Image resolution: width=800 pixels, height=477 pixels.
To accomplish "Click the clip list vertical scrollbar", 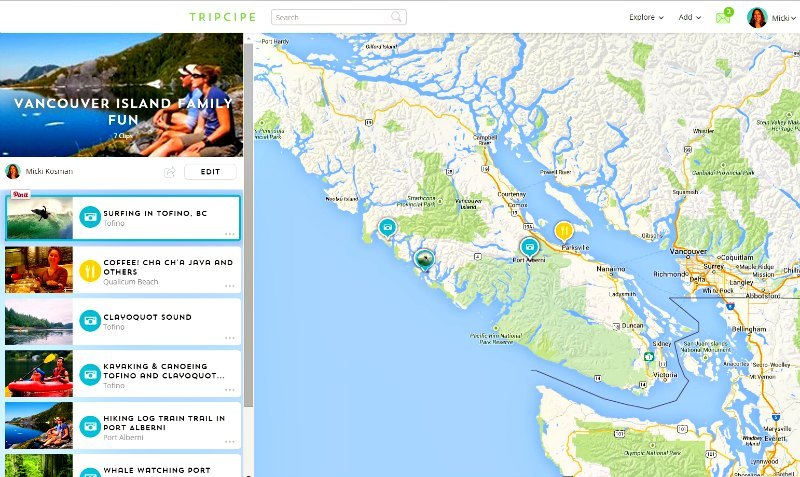I will pyautogui.click(x=248, y=250).
